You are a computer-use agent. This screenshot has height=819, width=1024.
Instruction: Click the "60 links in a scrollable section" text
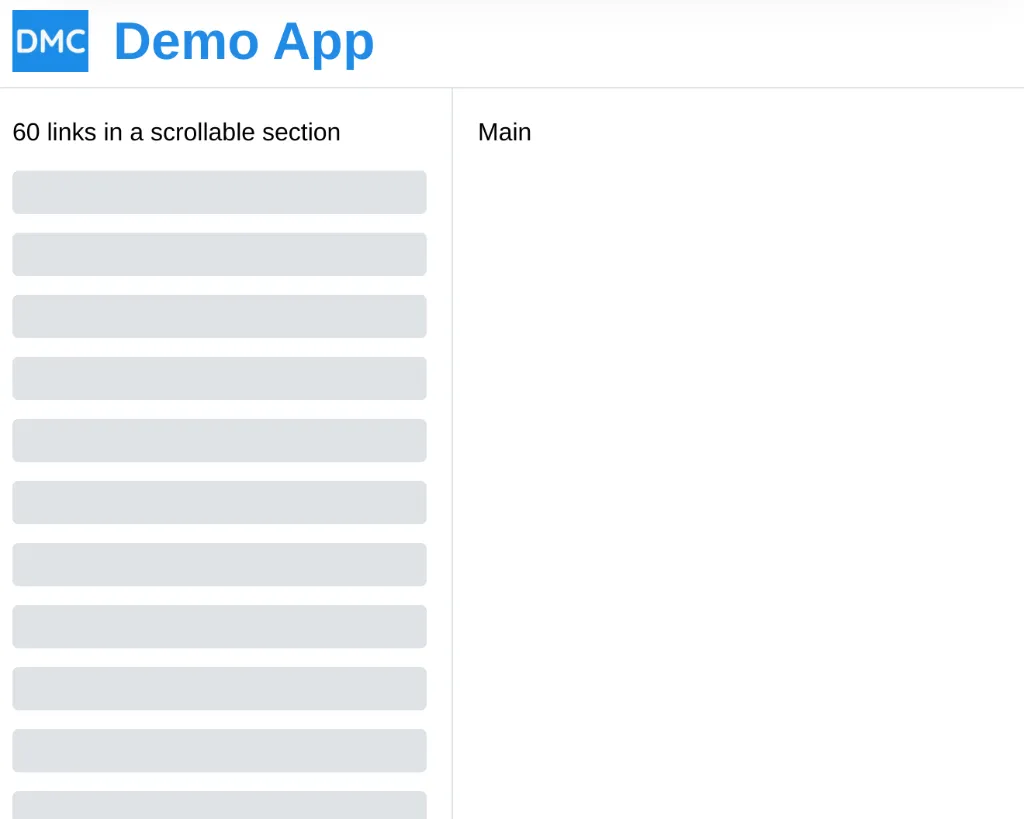click(x=176, y=132)
